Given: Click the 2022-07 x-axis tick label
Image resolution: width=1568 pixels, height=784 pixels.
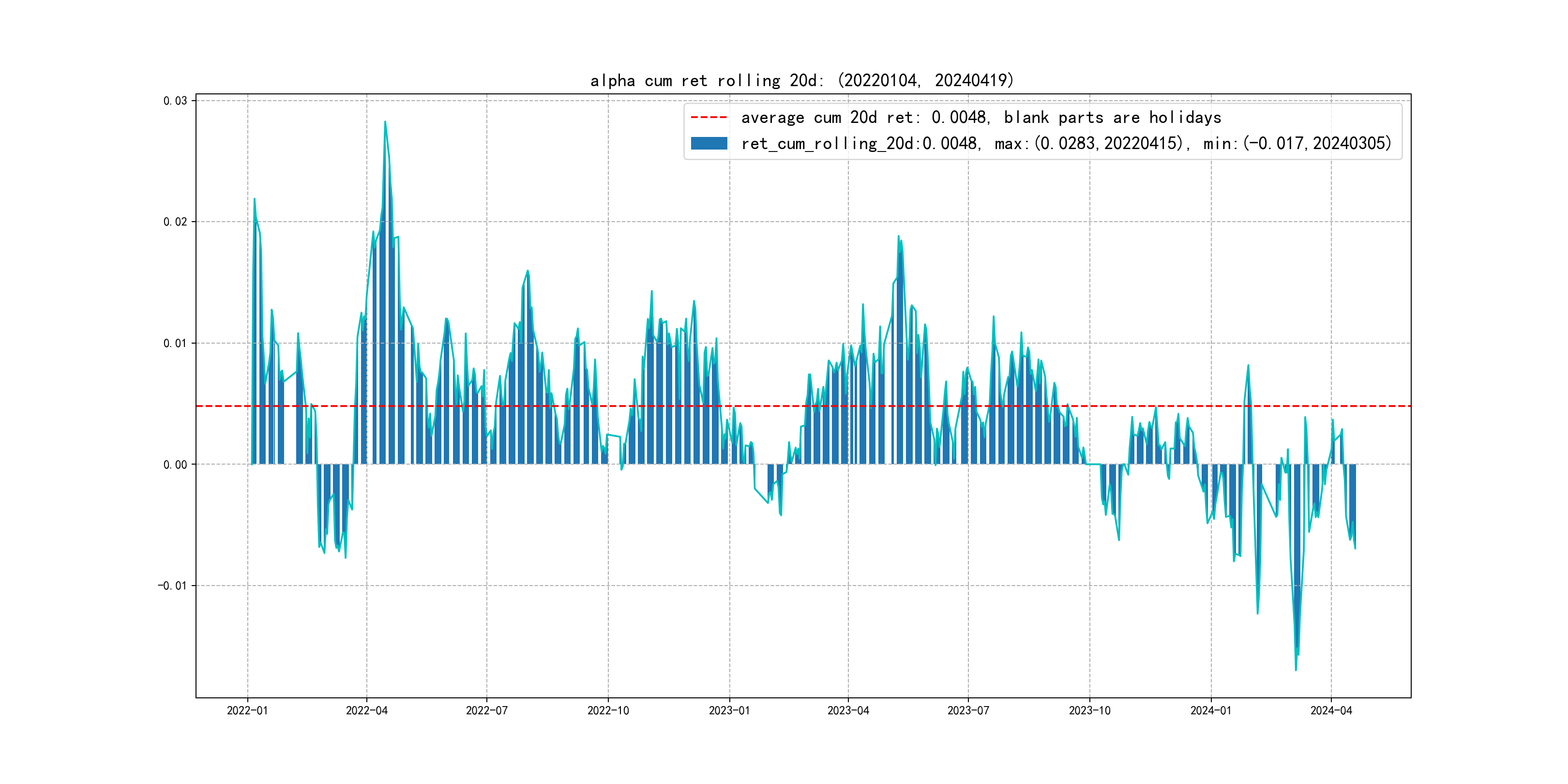Looking at the screenshot, I should [x=486, y=710].
